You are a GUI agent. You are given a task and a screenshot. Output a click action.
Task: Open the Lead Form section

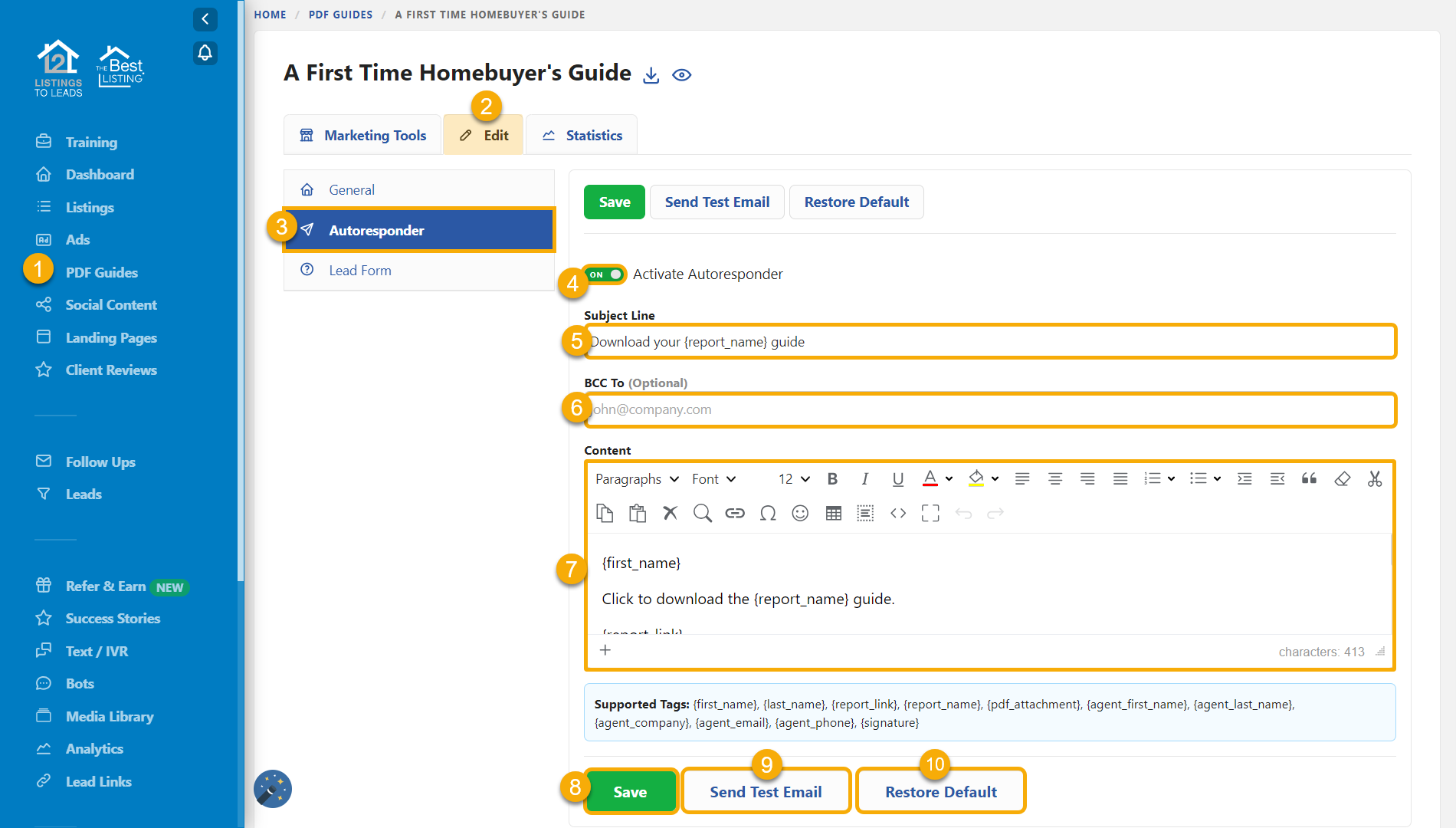[x=359, y=270]
